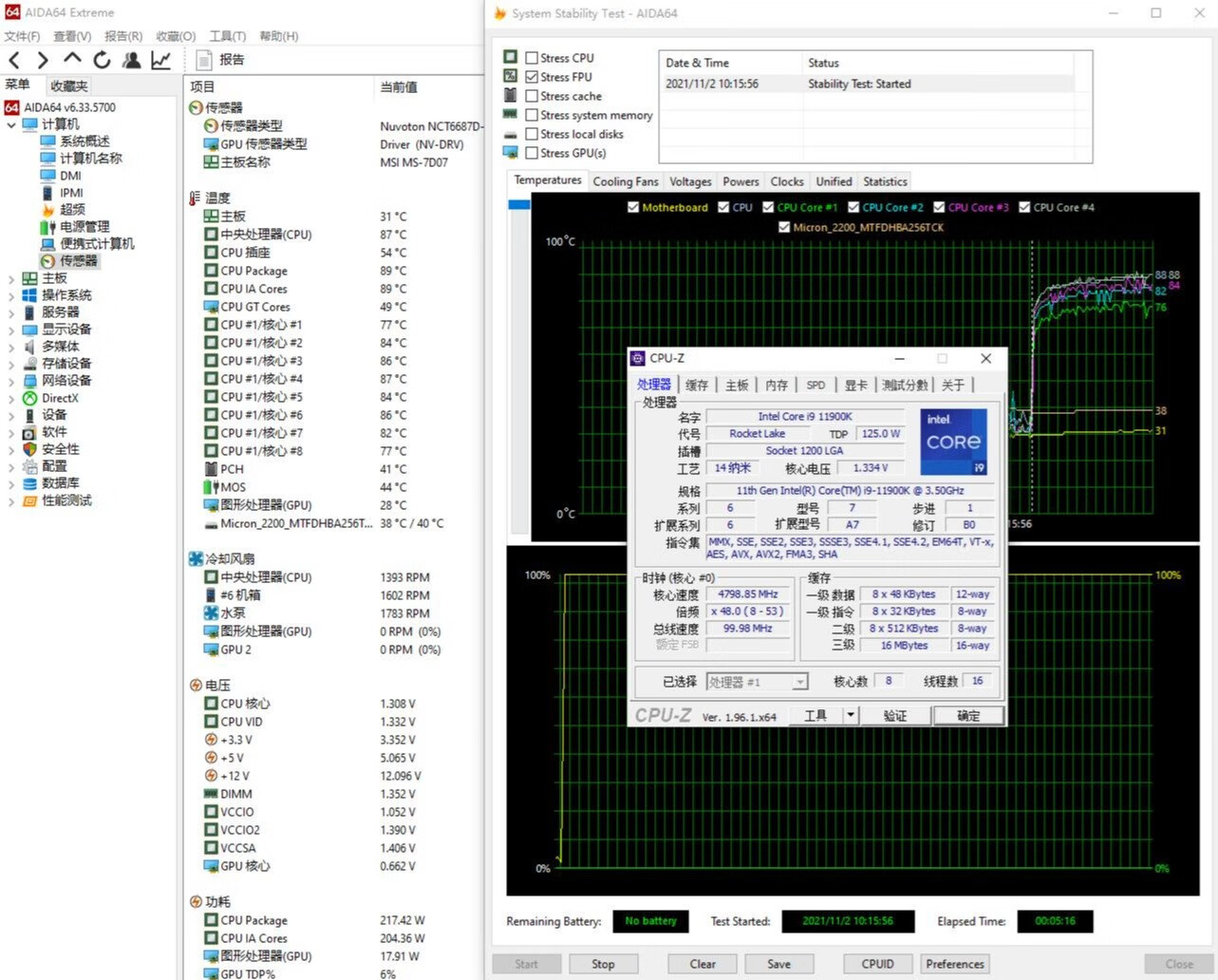Open the 超频 overclock tree item

pos(73,210)
